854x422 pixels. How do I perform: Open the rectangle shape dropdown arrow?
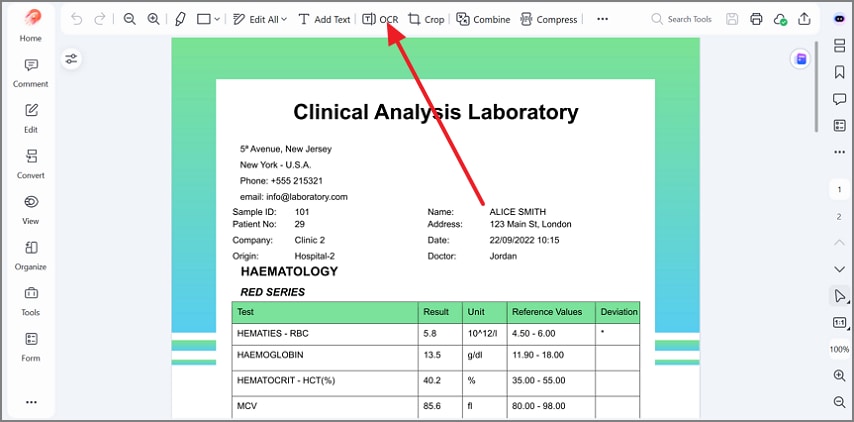point(217,20)
